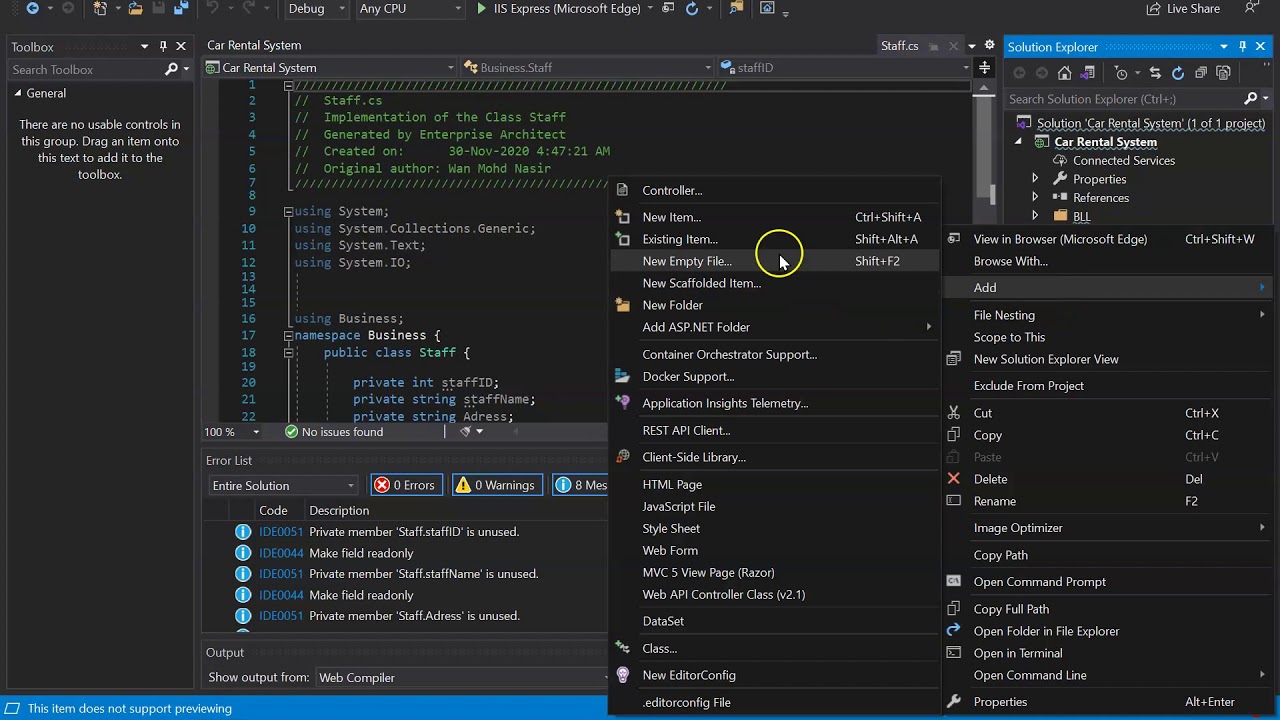The width and height of the screenshot is (1280, 720).
Task: Toggle the 0 Warnings filter
Action: (x=497, y=485)
